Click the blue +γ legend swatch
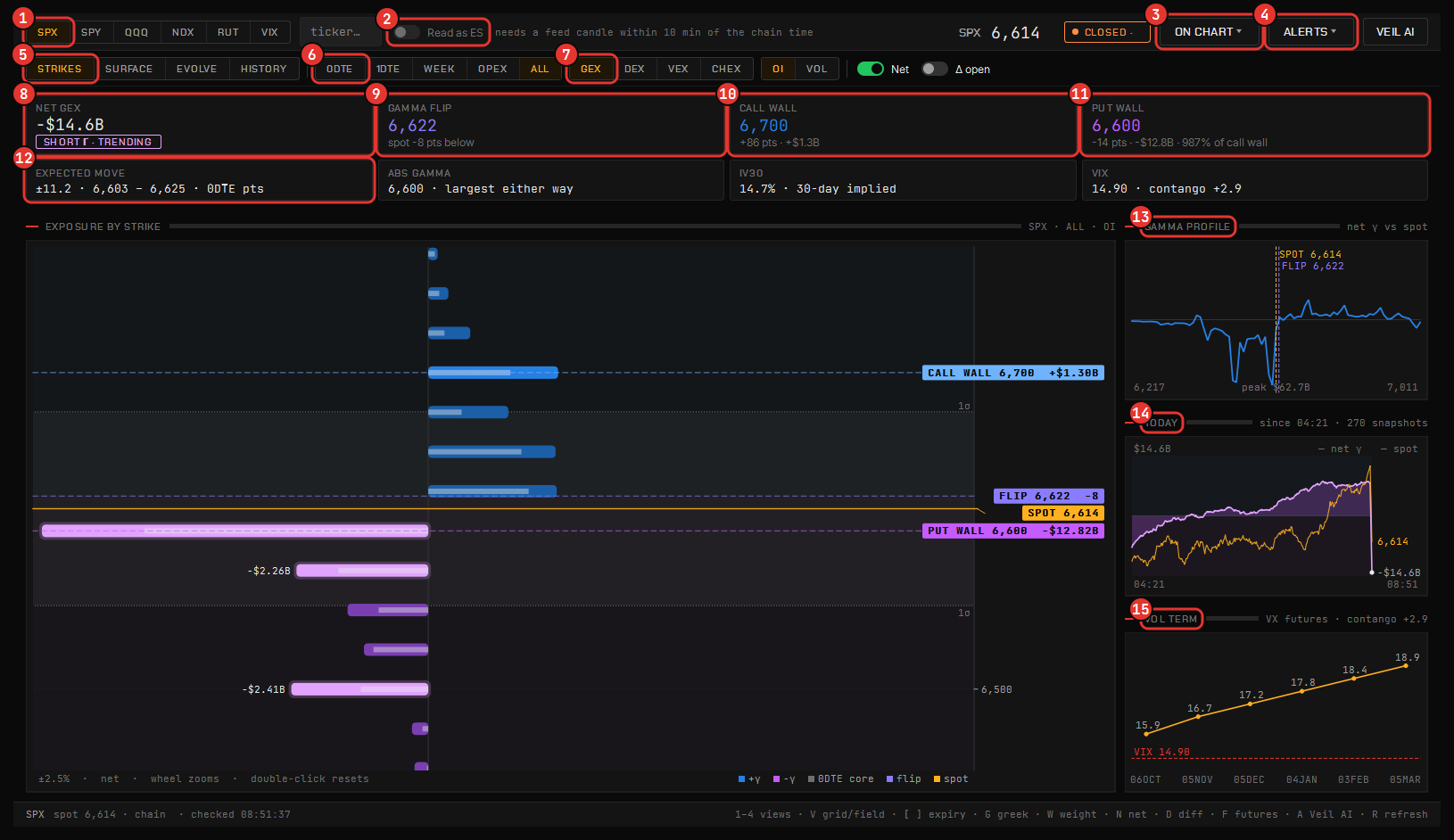The height and width of the screenshot is (840, 1454). 742,779
